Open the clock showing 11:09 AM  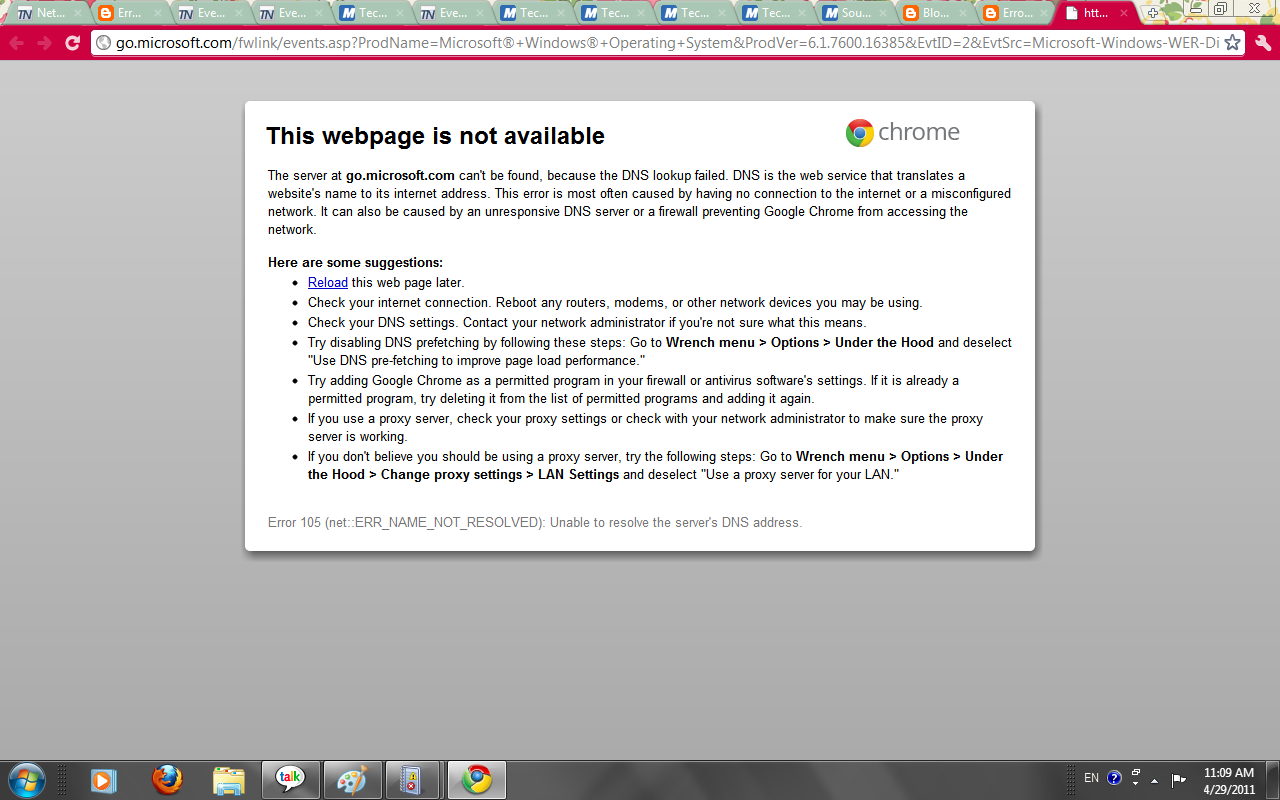coord(1228,772)
